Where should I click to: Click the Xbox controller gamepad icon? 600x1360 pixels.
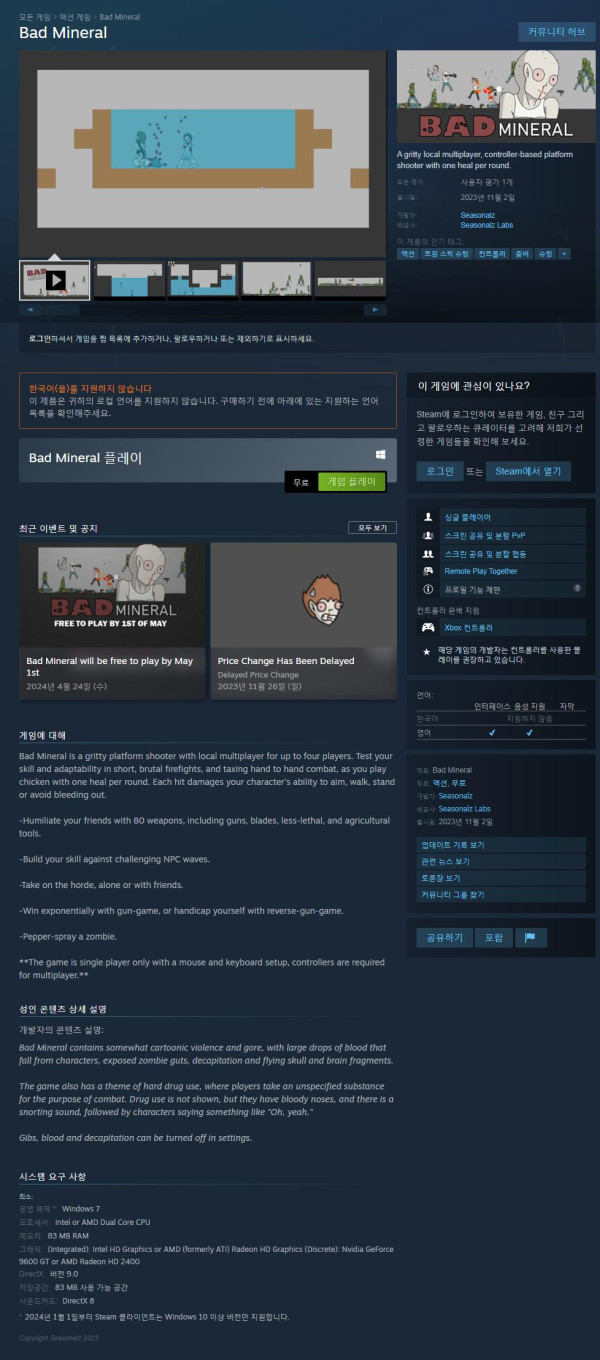(x=428, y=628)
